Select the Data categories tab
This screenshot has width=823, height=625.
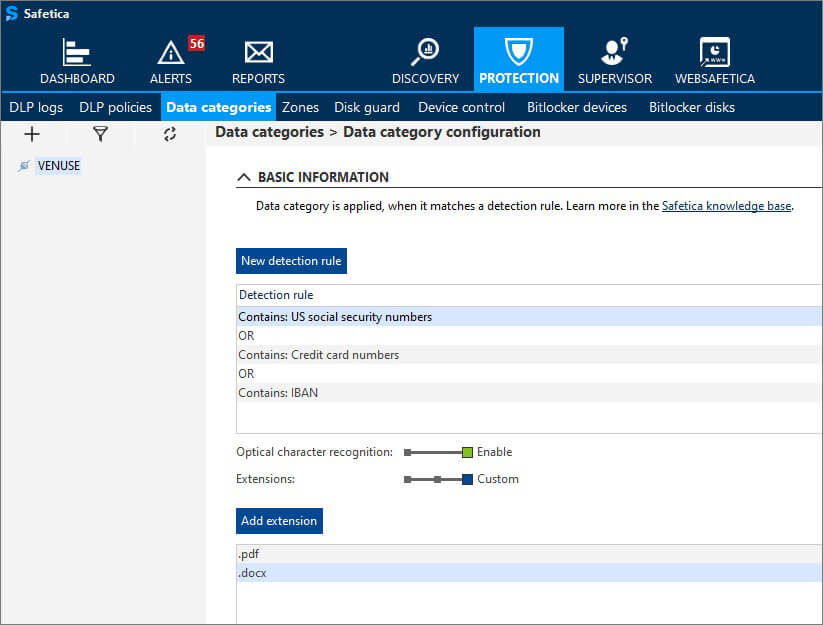pyautogui.click(x=218, y=107)
